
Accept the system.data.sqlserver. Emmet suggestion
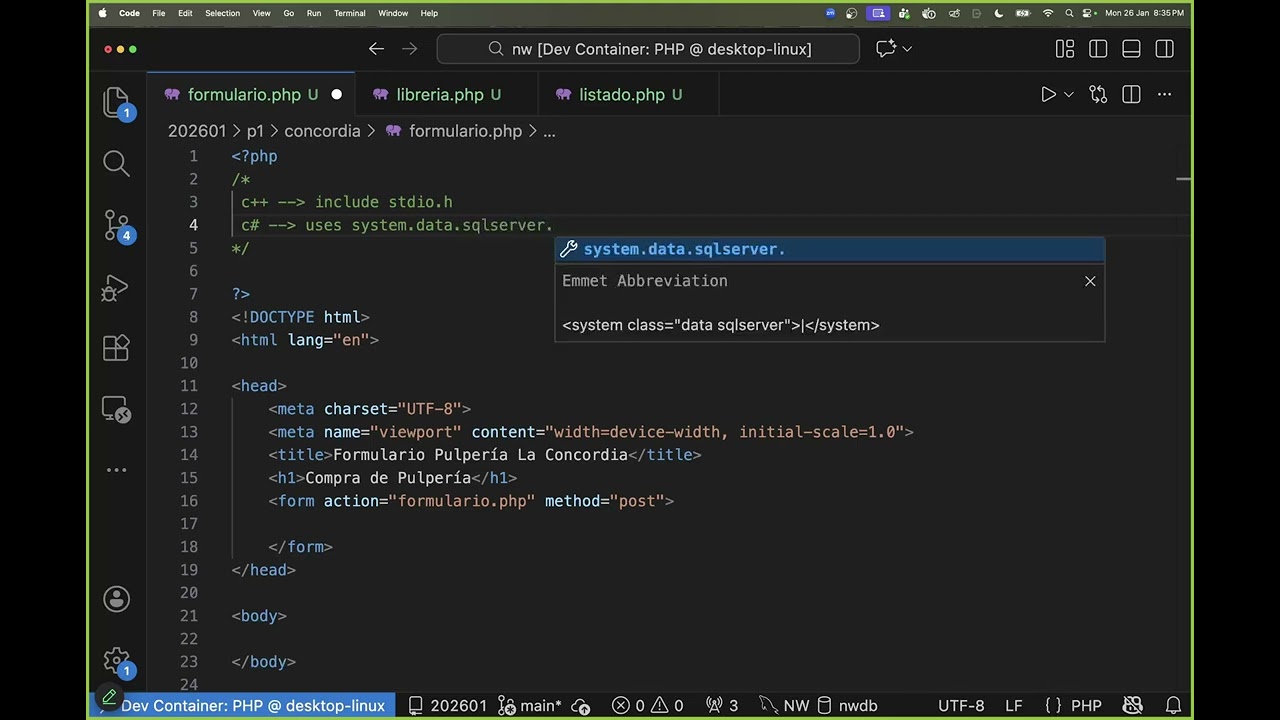(x=830, y=249)
